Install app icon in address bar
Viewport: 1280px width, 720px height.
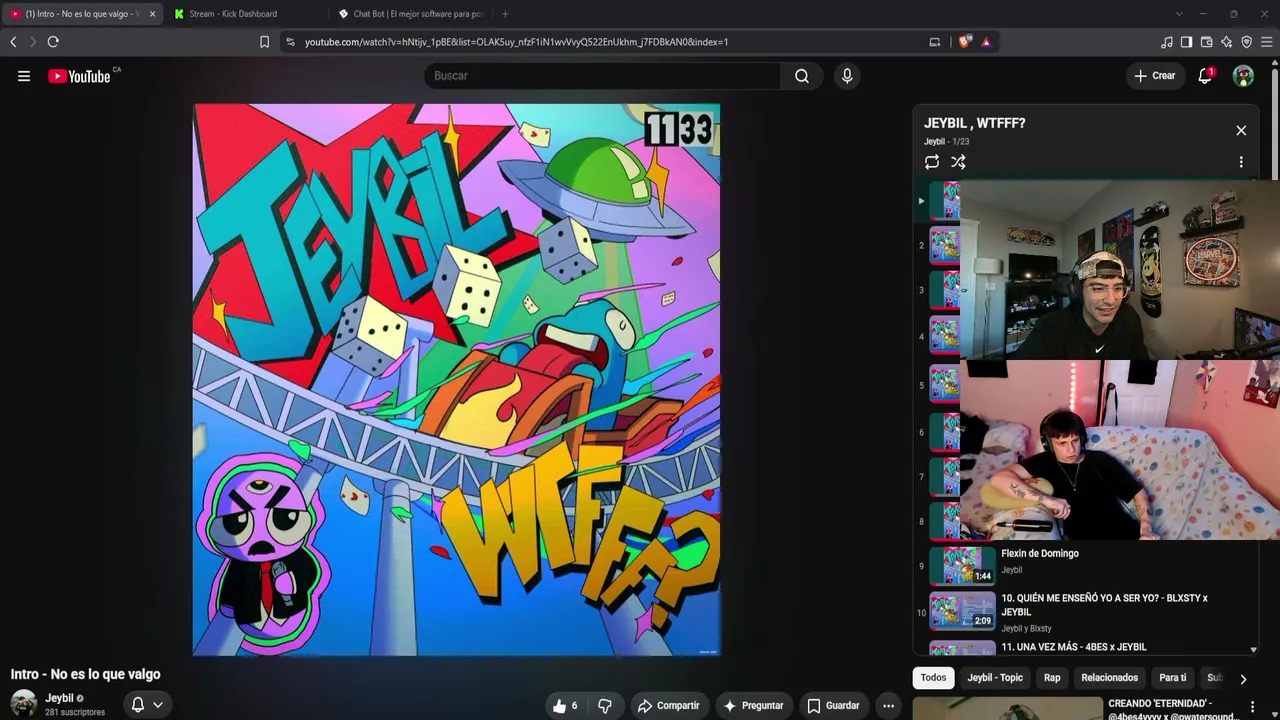(935, 42)
